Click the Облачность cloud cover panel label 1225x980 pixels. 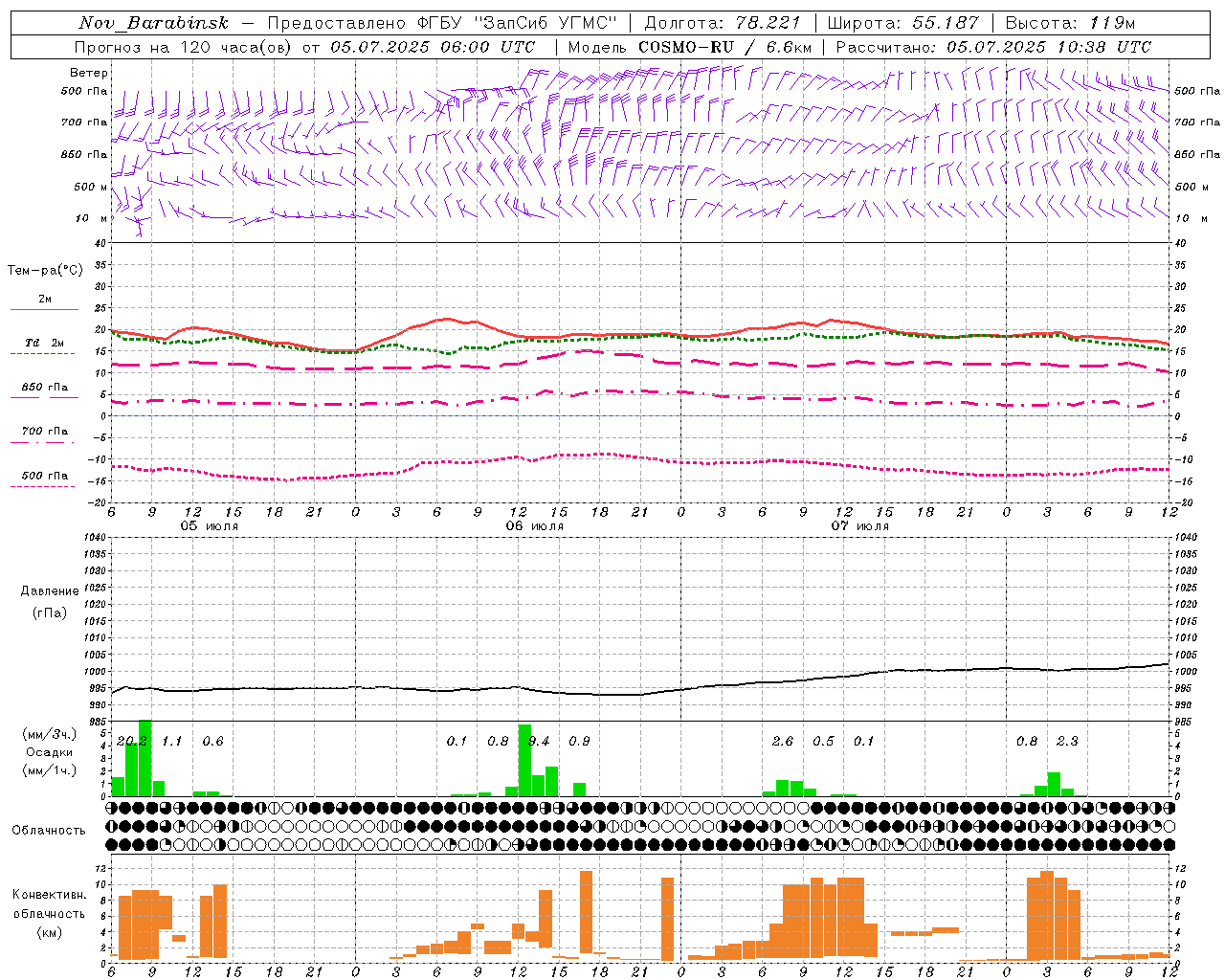49,831
